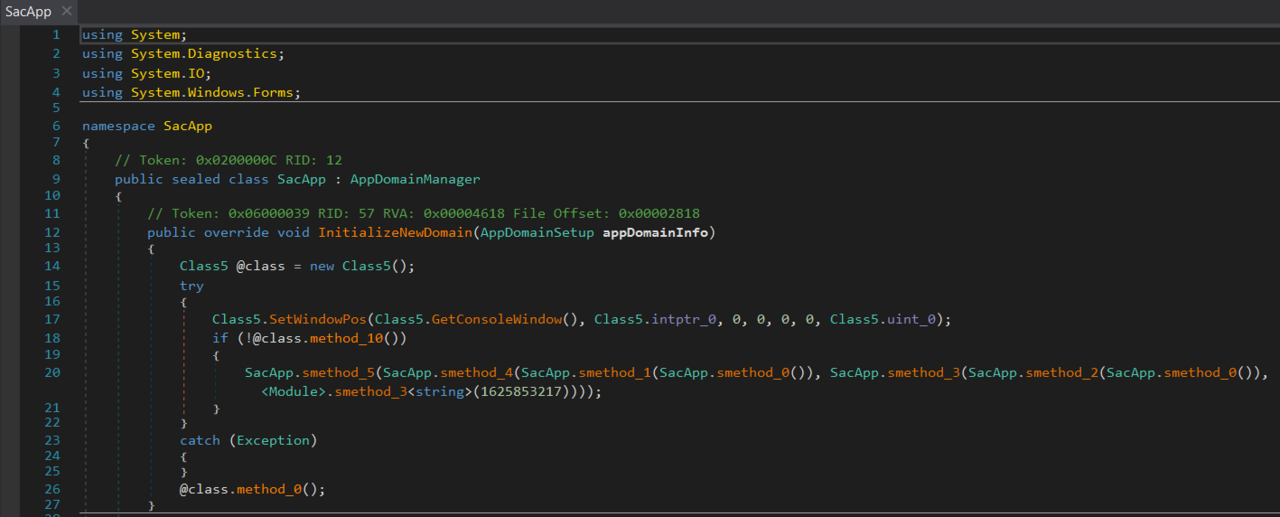This screenshot has height=517, width=1280.
Task: Click the InitializeNewDomain method name
Action: [396, 233]
